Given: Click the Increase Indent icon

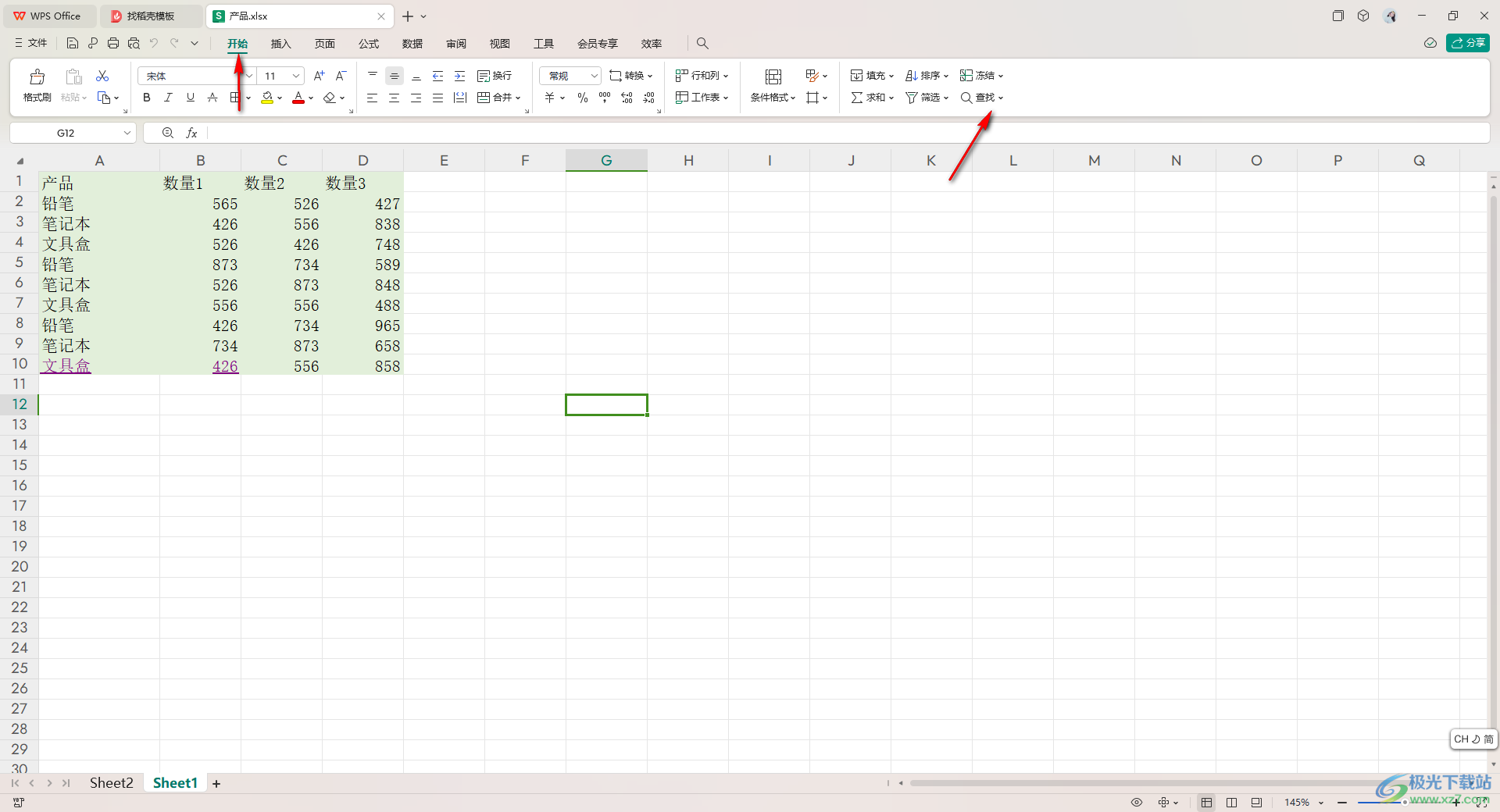Looking at the screenshot, I should (460, 76).
